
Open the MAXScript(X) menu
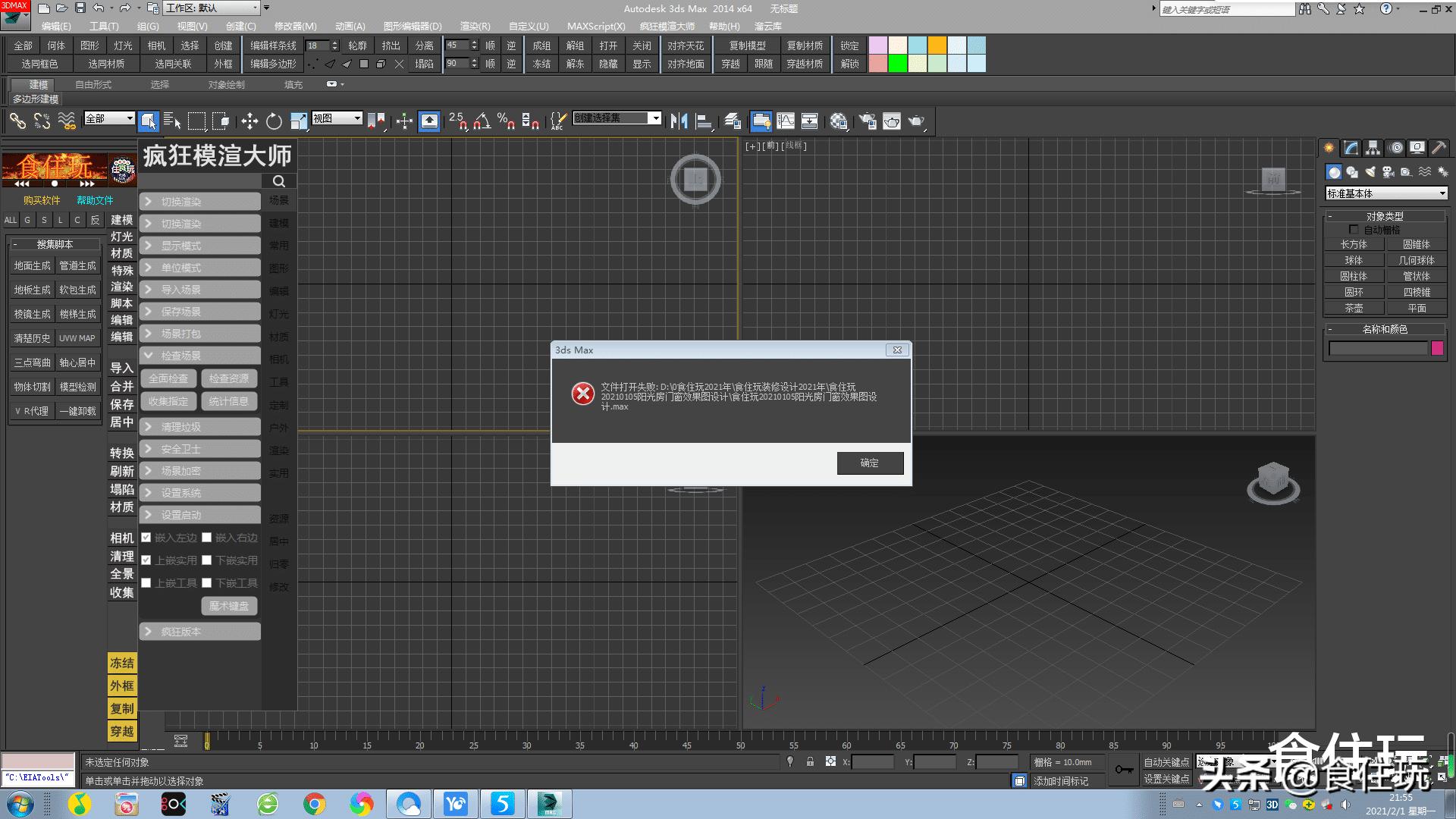tap(595, 27)
